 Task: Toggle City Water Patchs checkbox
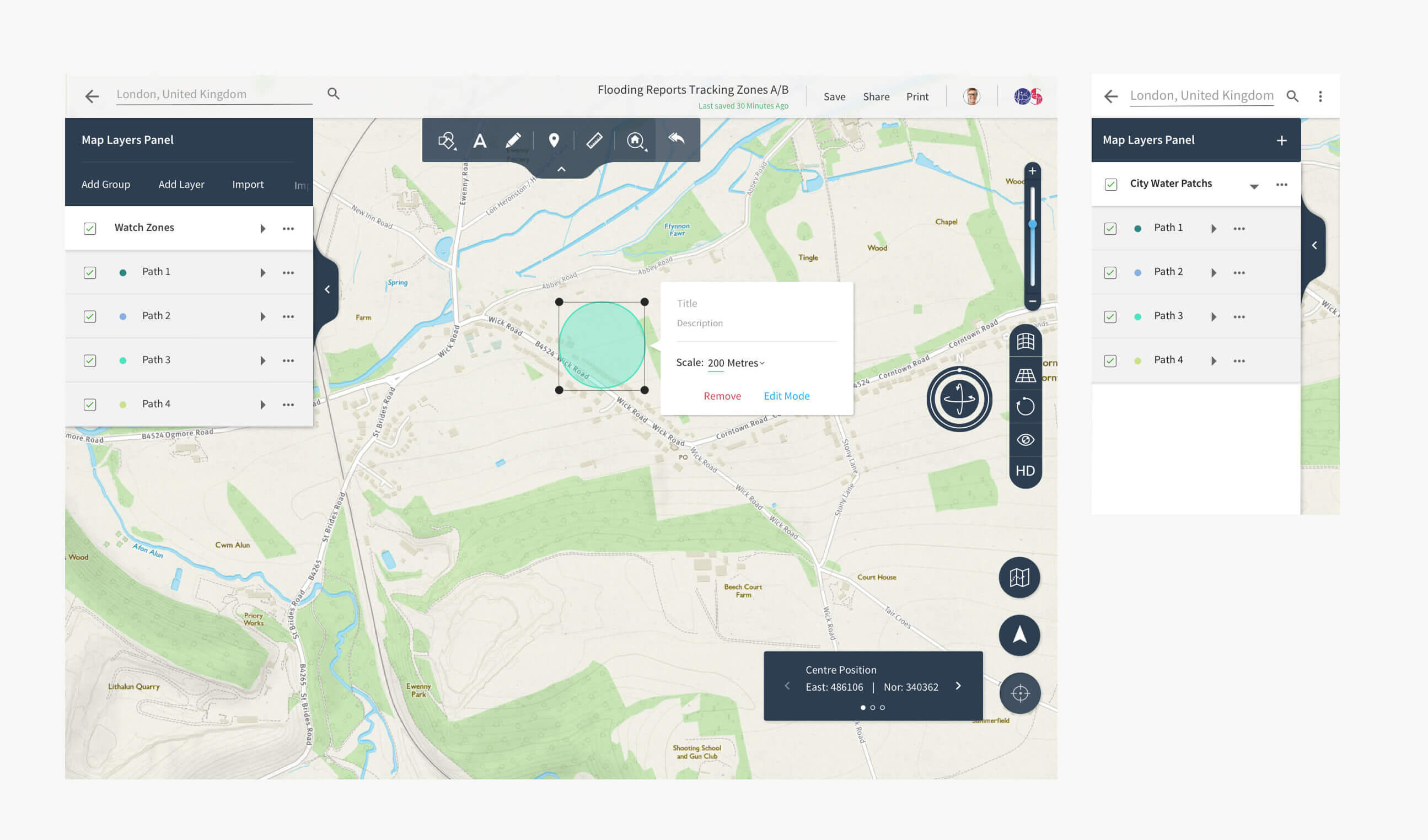[x=1110, y=185]
